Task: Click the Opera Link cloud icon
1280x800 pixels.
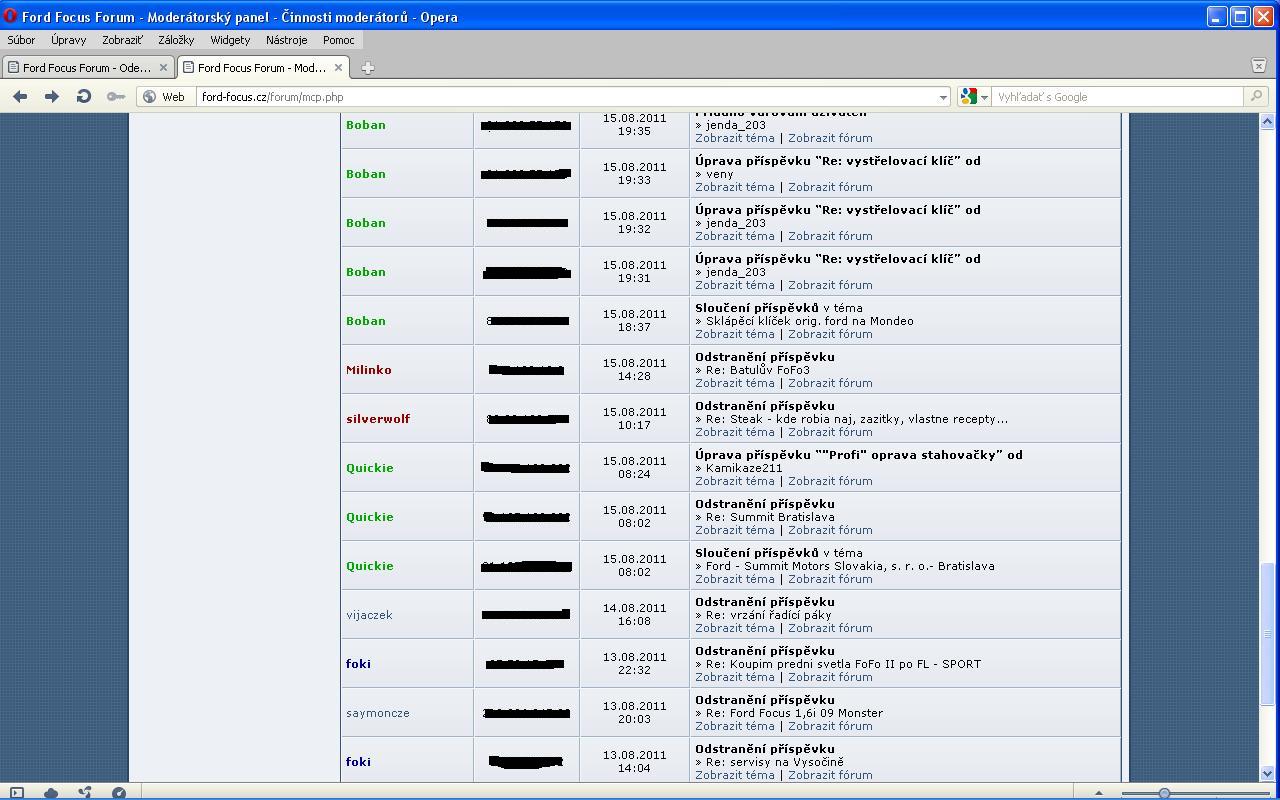Action: 50,793
